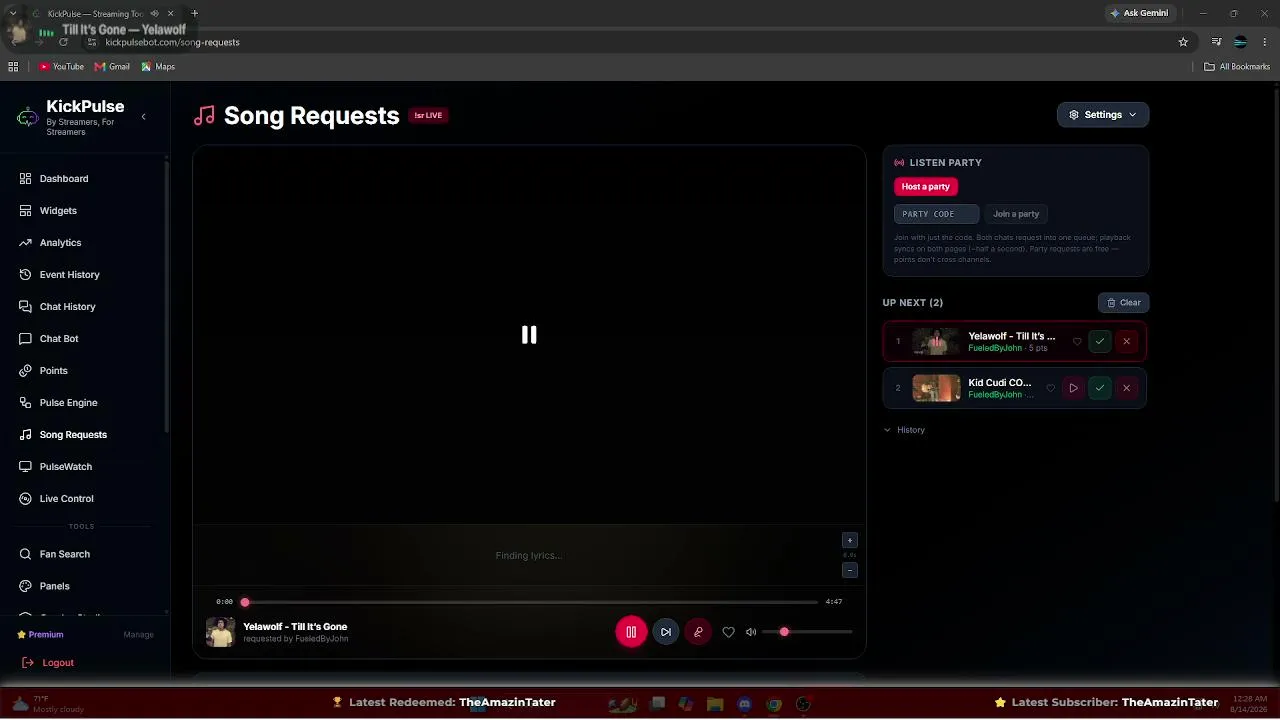1280x720 pixels.
Task: Click the Pulse Engine lightning icon
Action: [x=26, y=403]
